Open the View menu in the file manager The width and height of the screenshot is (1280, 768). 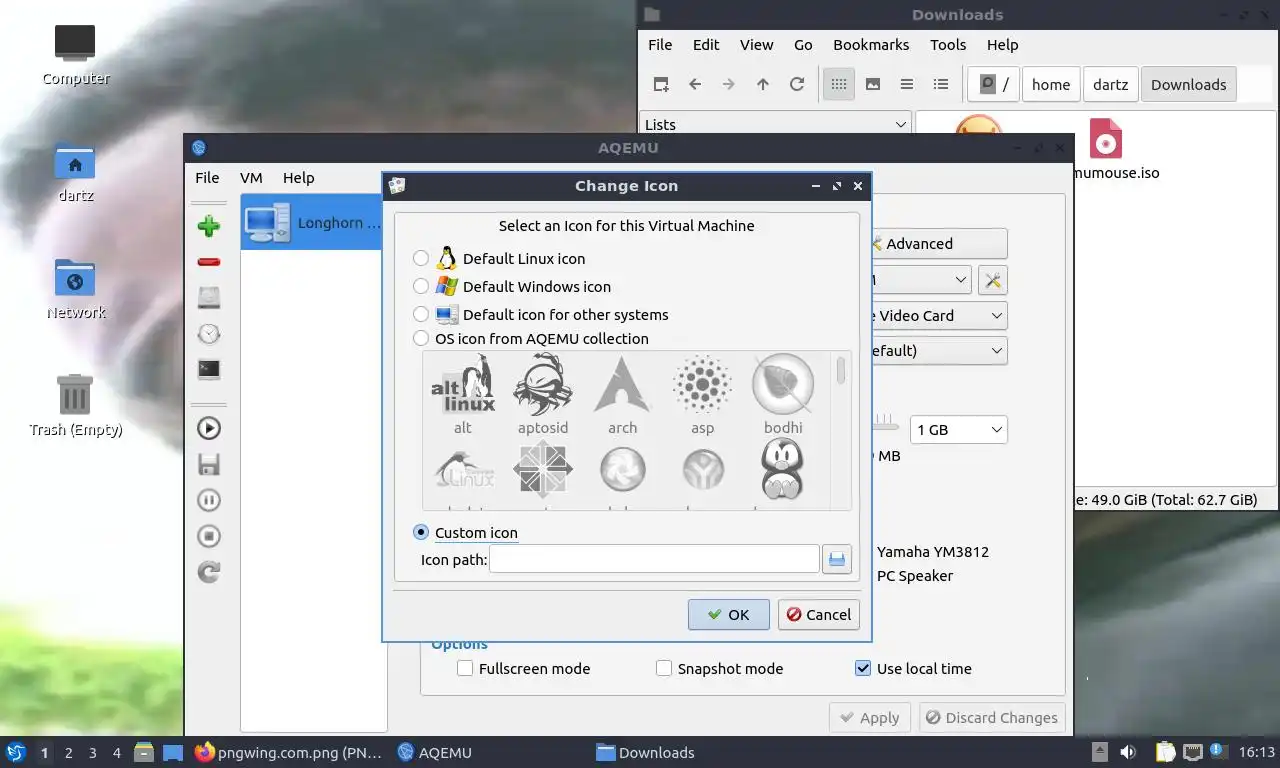pyautogui.click(x=756, y=44)
